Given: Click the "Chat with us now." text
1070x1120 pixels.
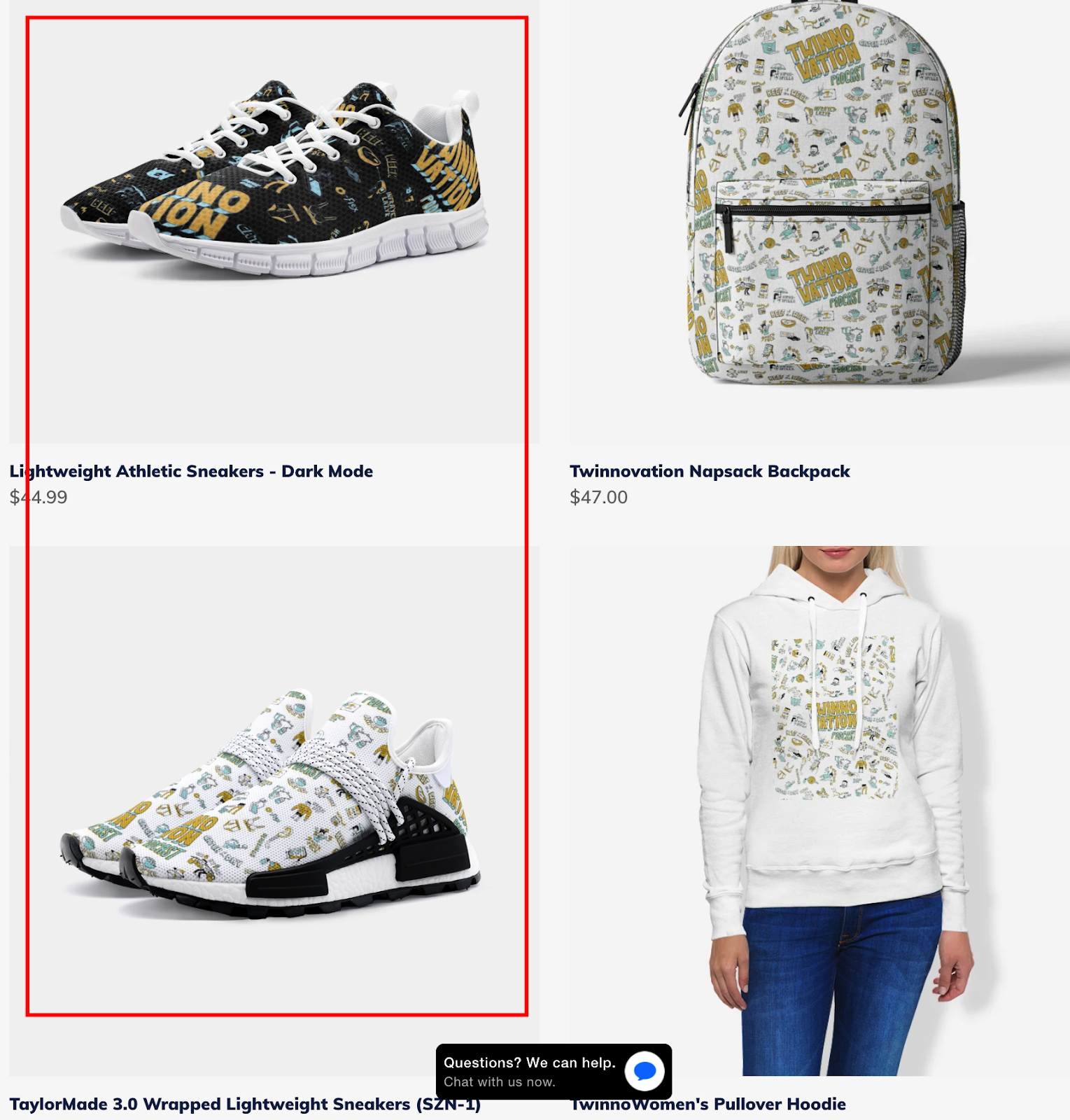Looking at the screenshot, I should pos(500,1081).
